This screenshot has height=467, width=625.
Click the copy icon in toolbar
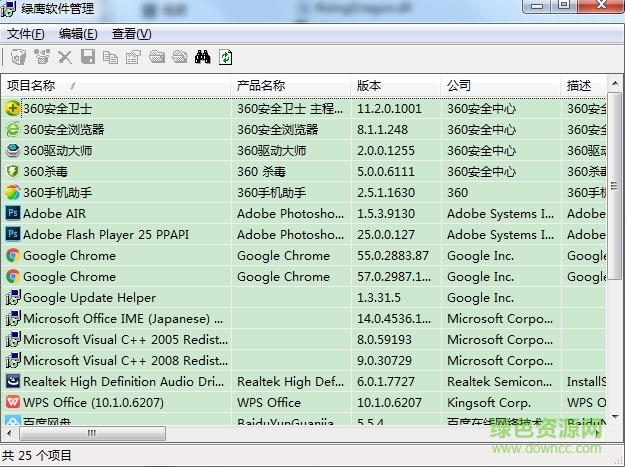click(x=111, y=57)
